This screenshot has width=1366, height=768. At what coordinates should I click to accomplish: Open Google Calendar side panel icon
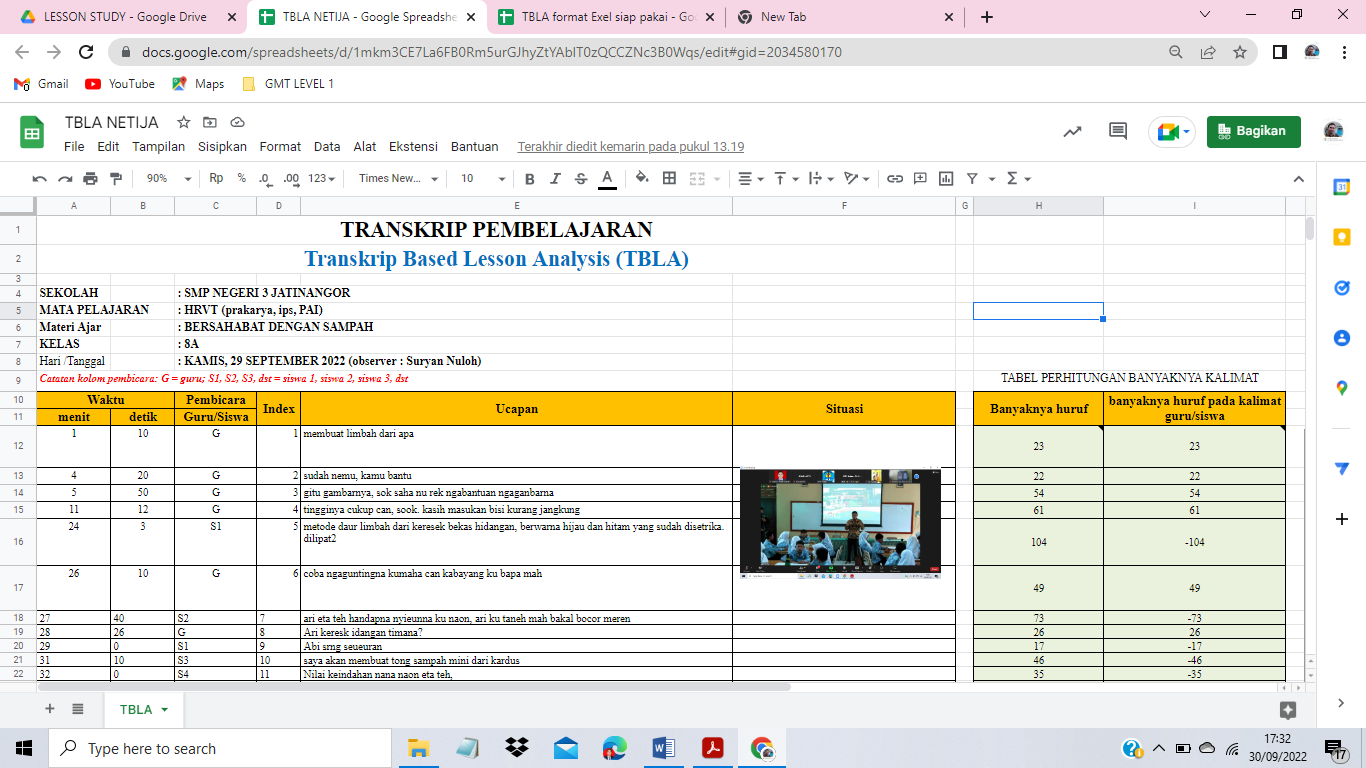[x=1342, y=187]
